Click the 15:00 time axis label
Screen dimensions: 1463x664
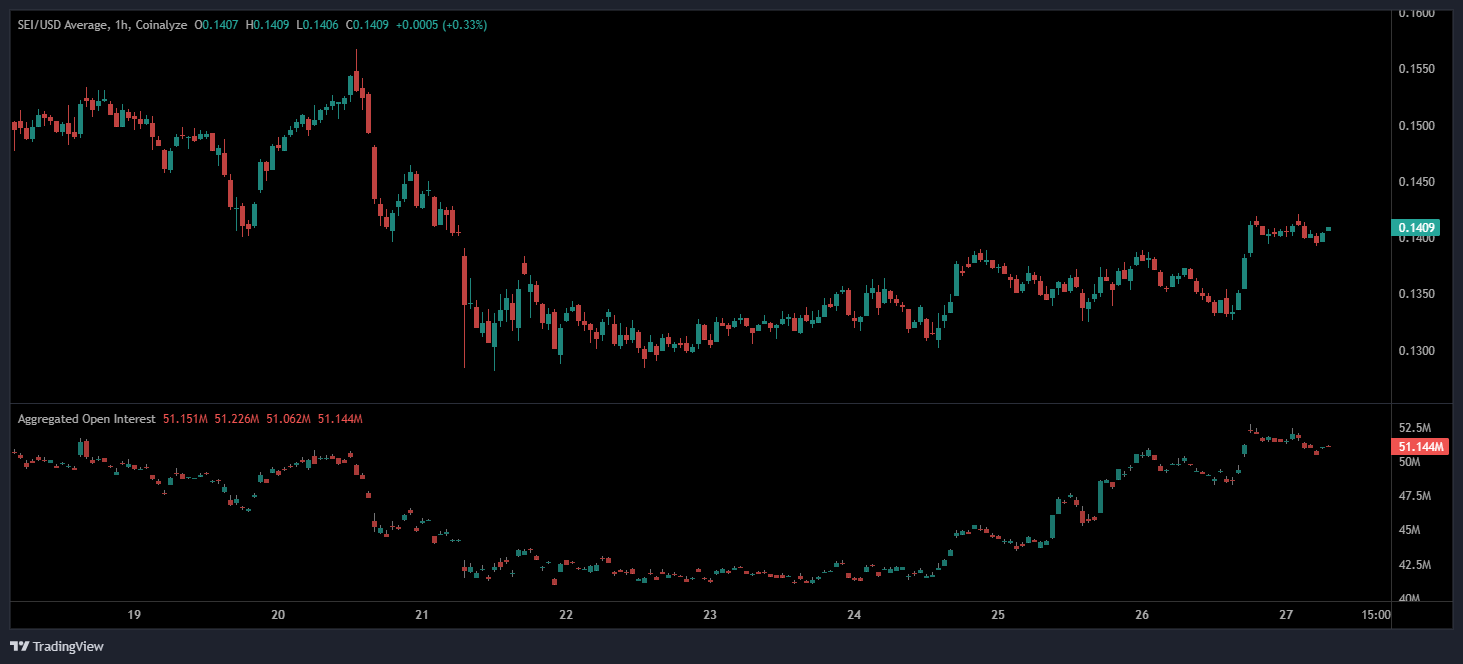click(1376, 614)
